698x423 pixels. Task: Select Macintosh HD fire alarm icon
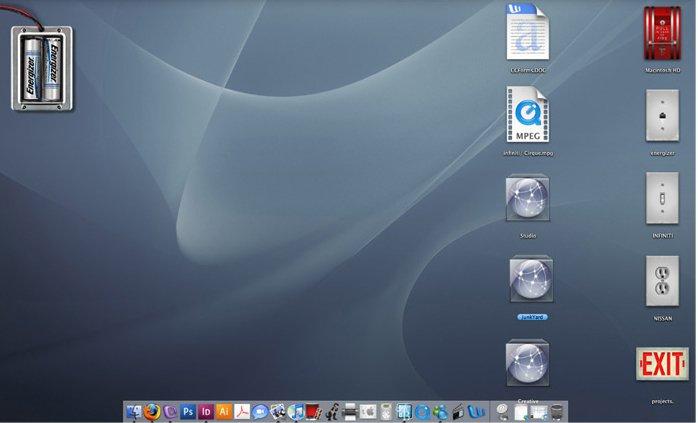coord(662,33)
